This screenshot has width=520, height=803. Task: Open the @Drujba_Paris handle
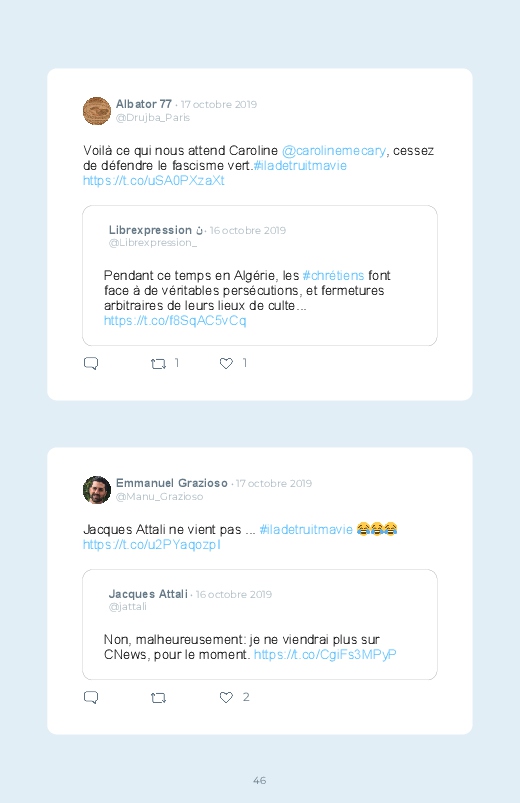(x=153, y=118)
